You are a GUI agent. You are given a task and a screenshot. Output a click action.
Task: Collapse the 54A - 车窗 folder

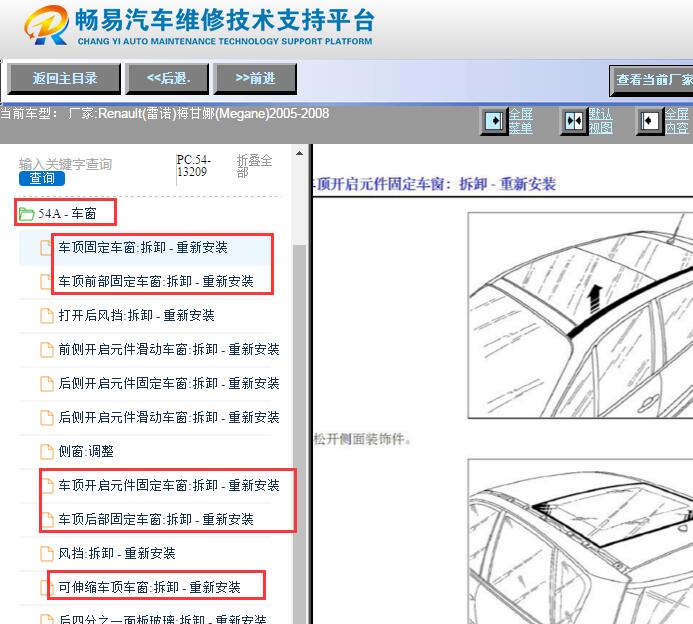point(67,213)
